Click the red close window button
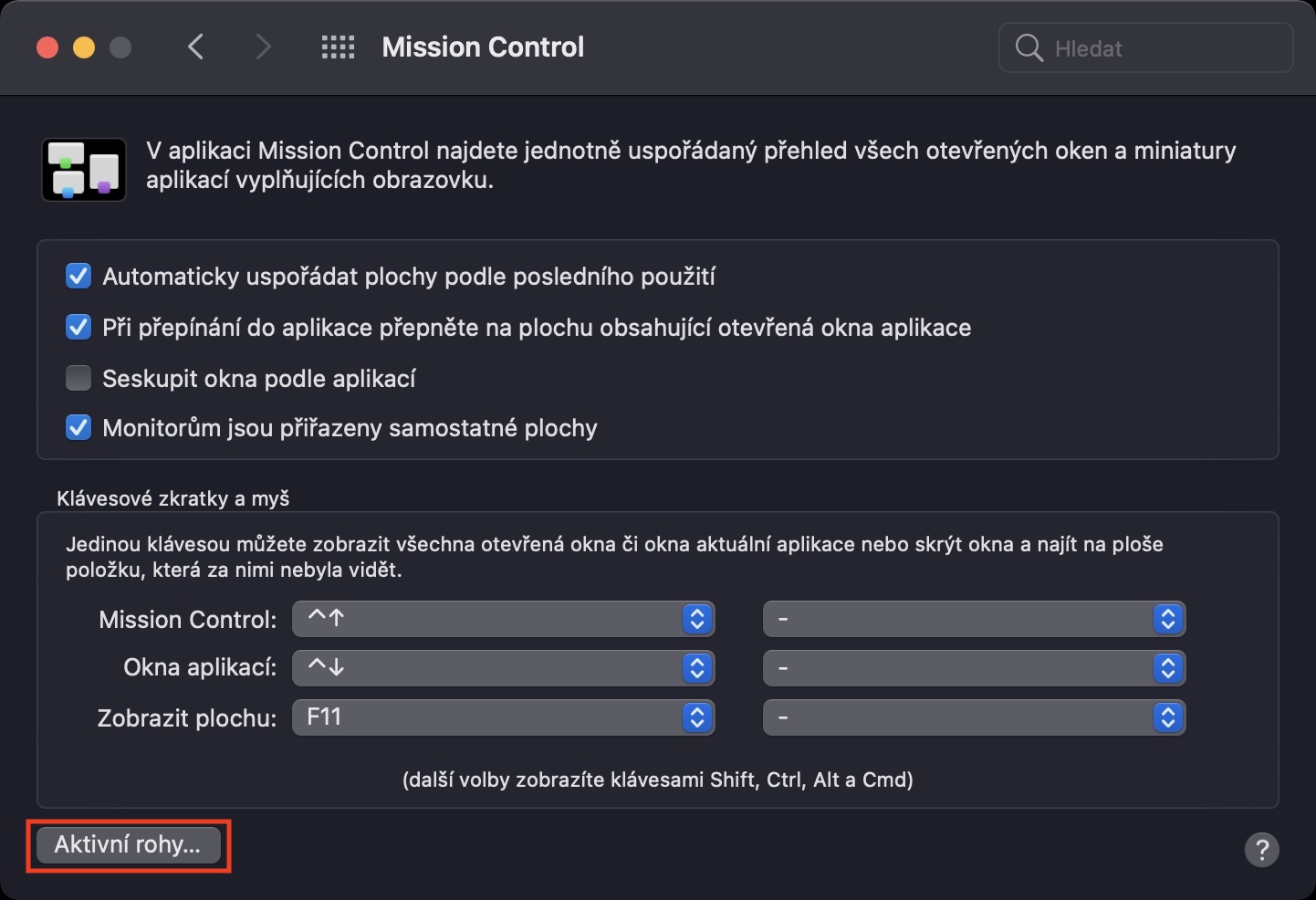The height and width of the screenshot is (900, 1316). click(x=47, y=47)
